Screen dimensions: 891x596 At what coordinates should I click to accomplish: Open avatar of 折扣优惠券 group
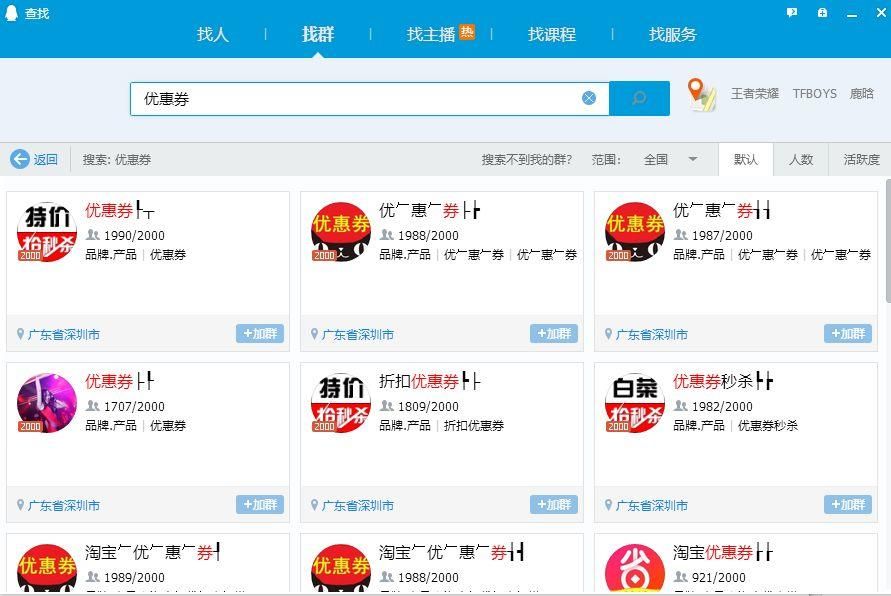coord(341,403)
